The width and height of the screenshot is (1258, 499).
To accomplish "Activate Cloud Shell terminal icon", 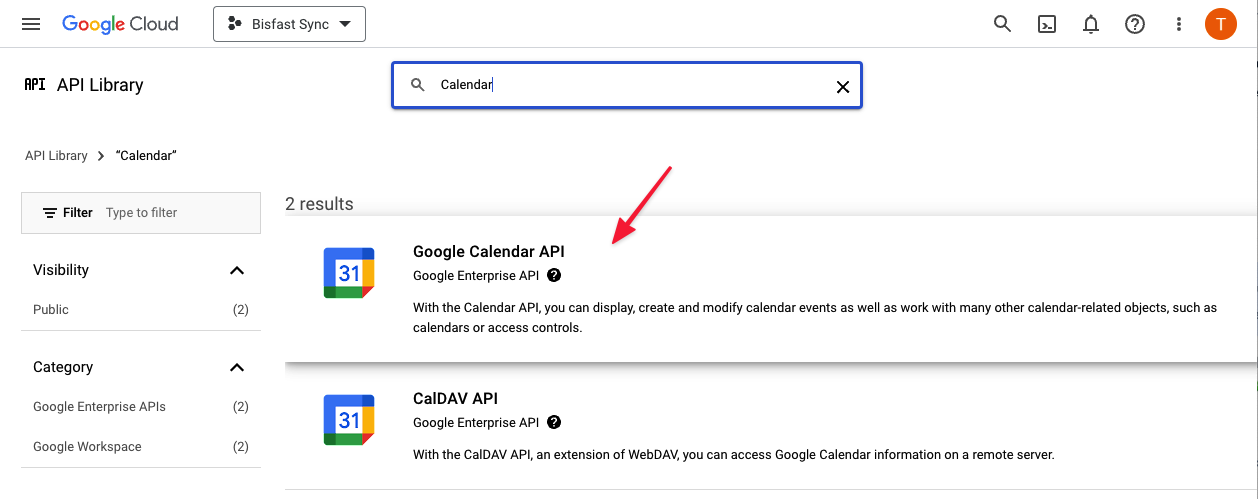I will (x=1047, y=24).
